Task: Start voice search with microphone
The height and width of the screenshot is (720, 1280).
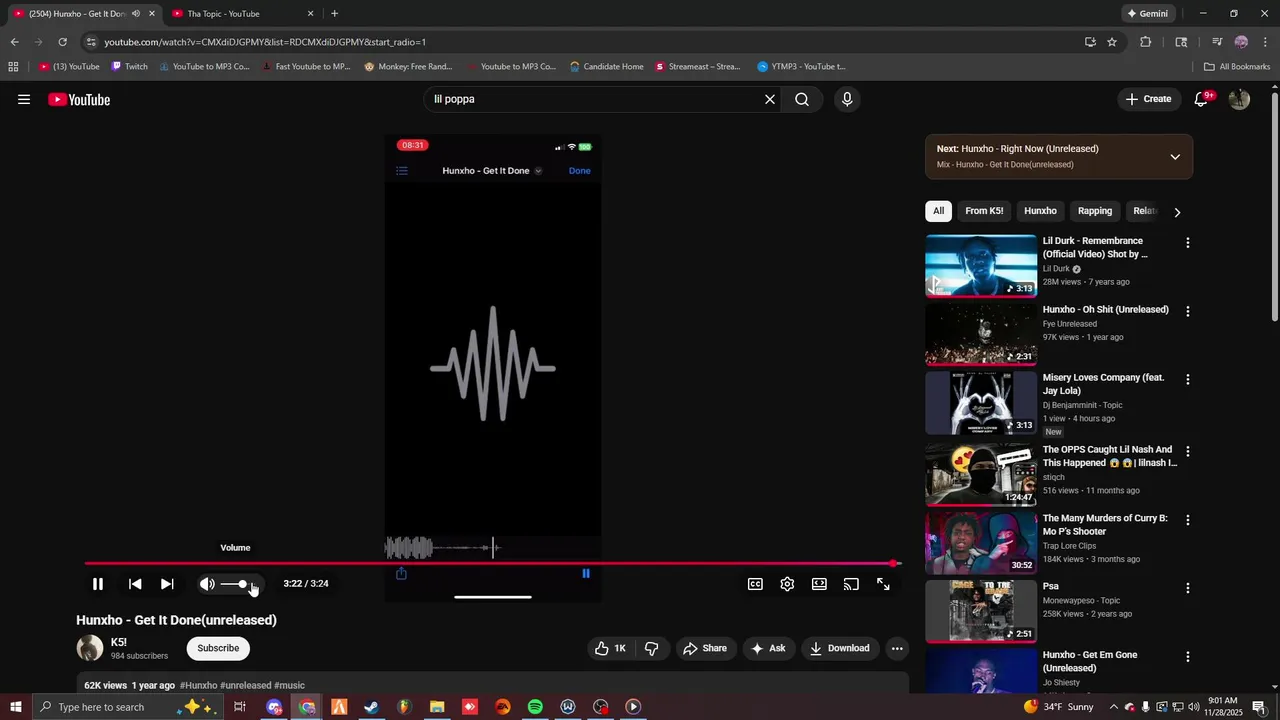Action: tap(847, 100)
